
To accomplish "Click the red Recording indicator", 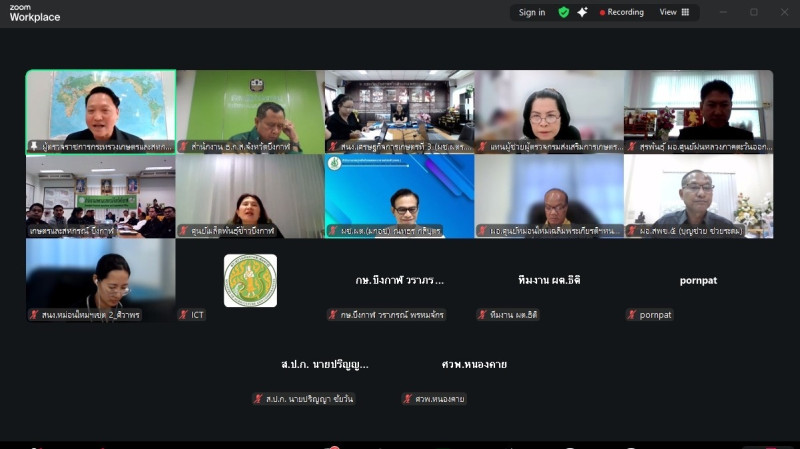I will tap(621, 12).
